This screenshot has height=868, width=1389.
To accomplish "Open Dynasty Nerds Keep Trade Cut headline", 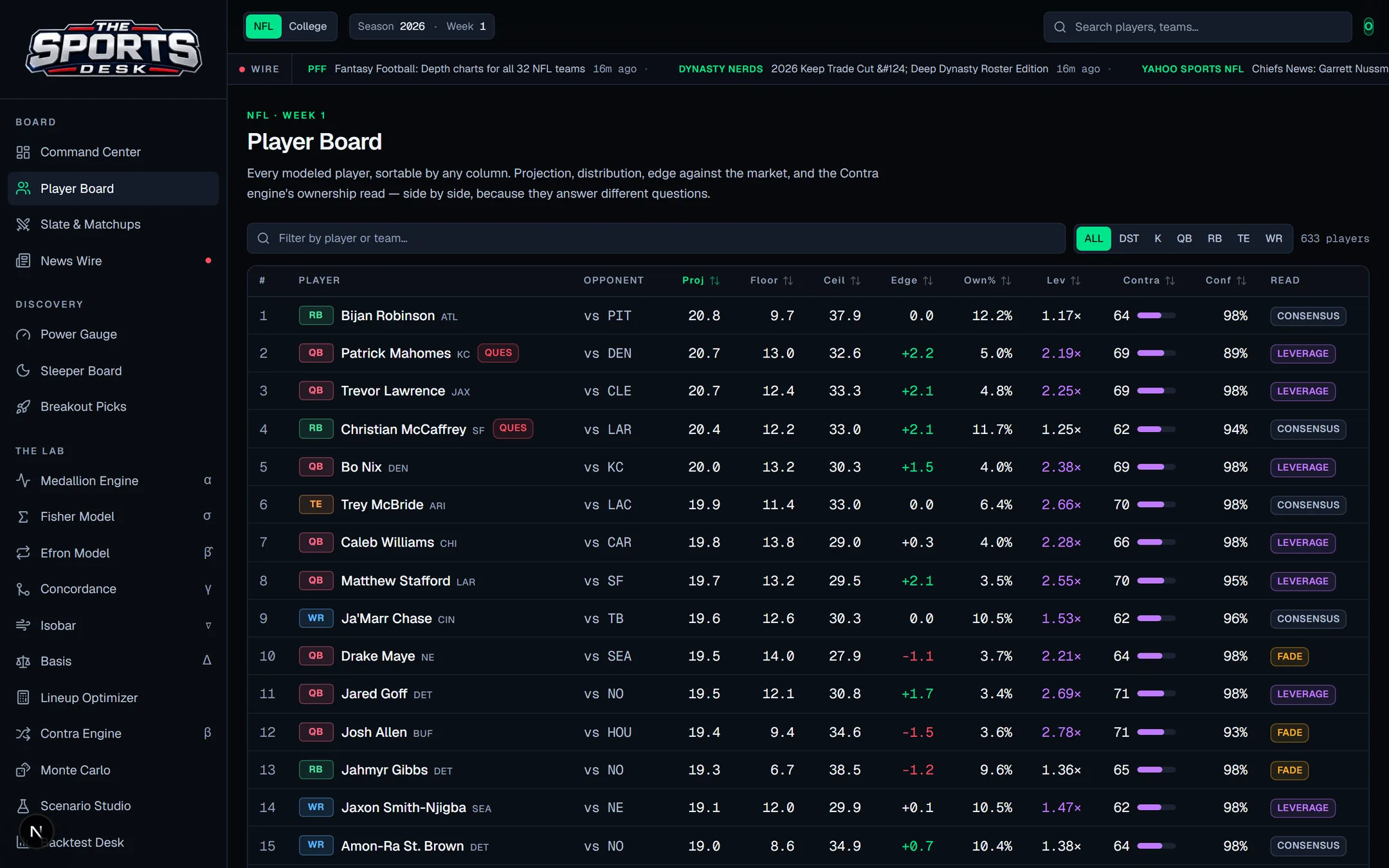I will point(909,69).
